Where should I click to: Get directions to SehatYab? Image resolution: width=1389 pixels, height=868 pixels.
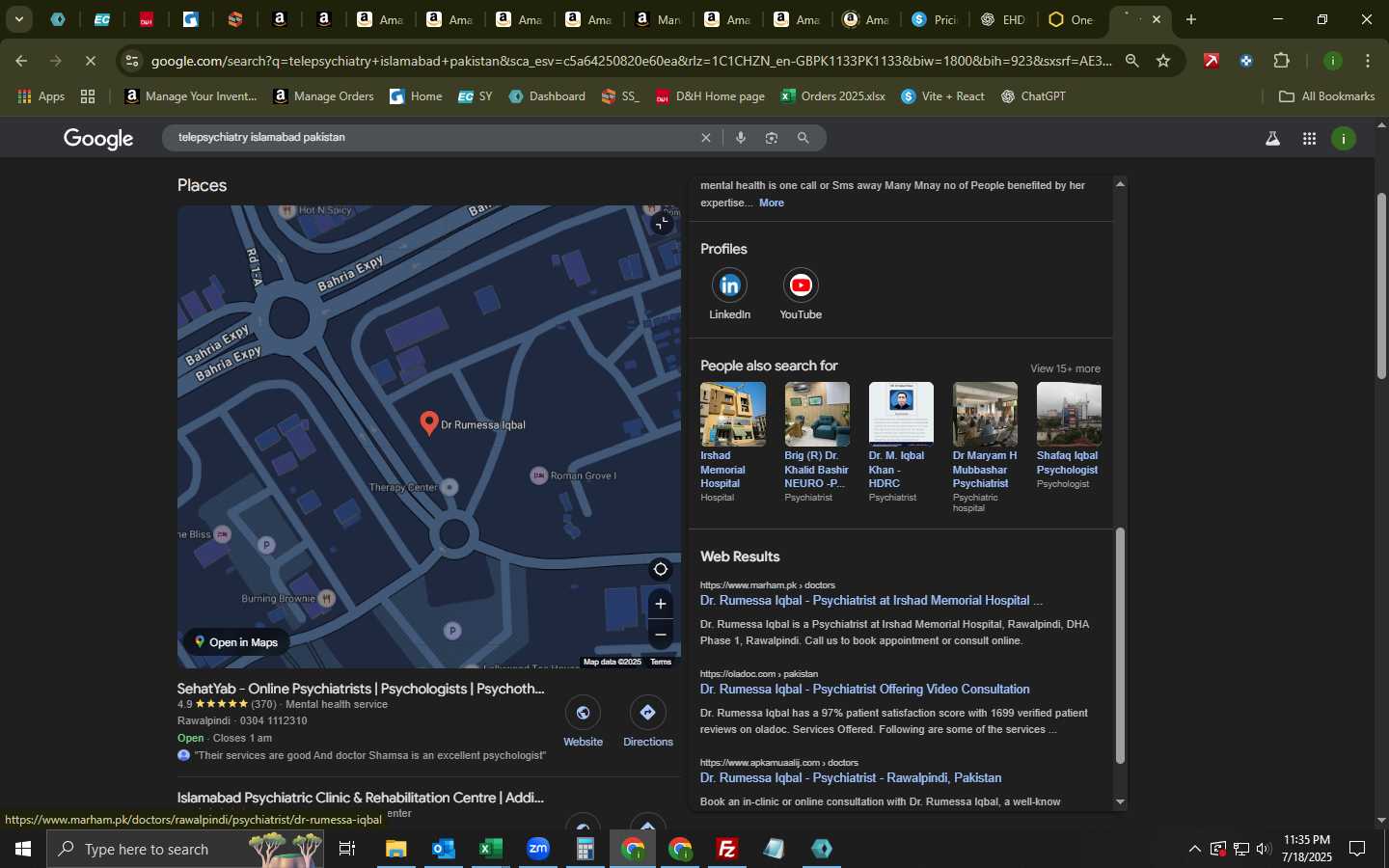tap(647, 721)
